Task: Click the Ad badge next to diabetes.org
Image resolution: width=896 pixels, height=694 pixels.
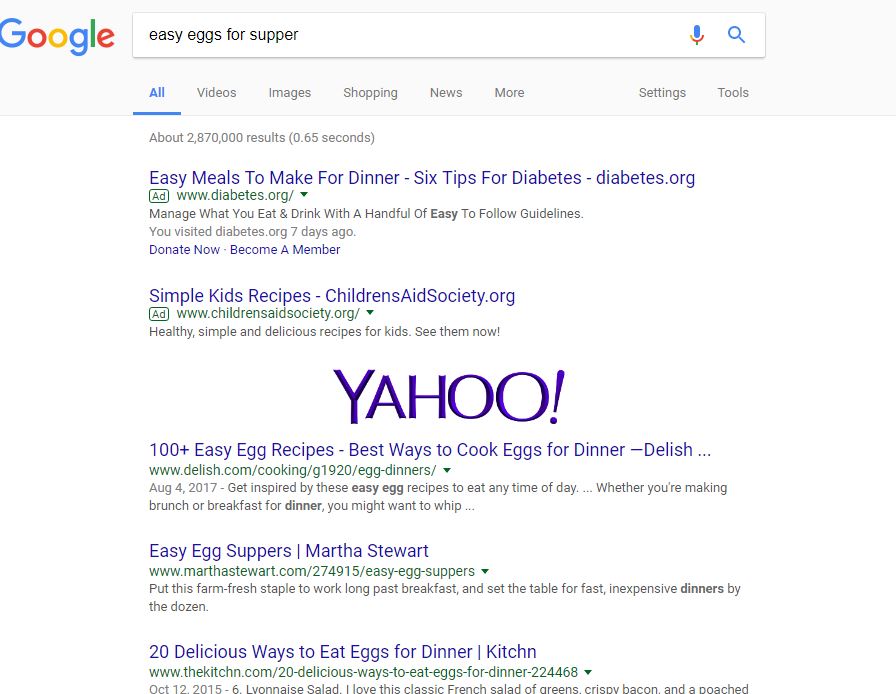Action: [159, 196]
